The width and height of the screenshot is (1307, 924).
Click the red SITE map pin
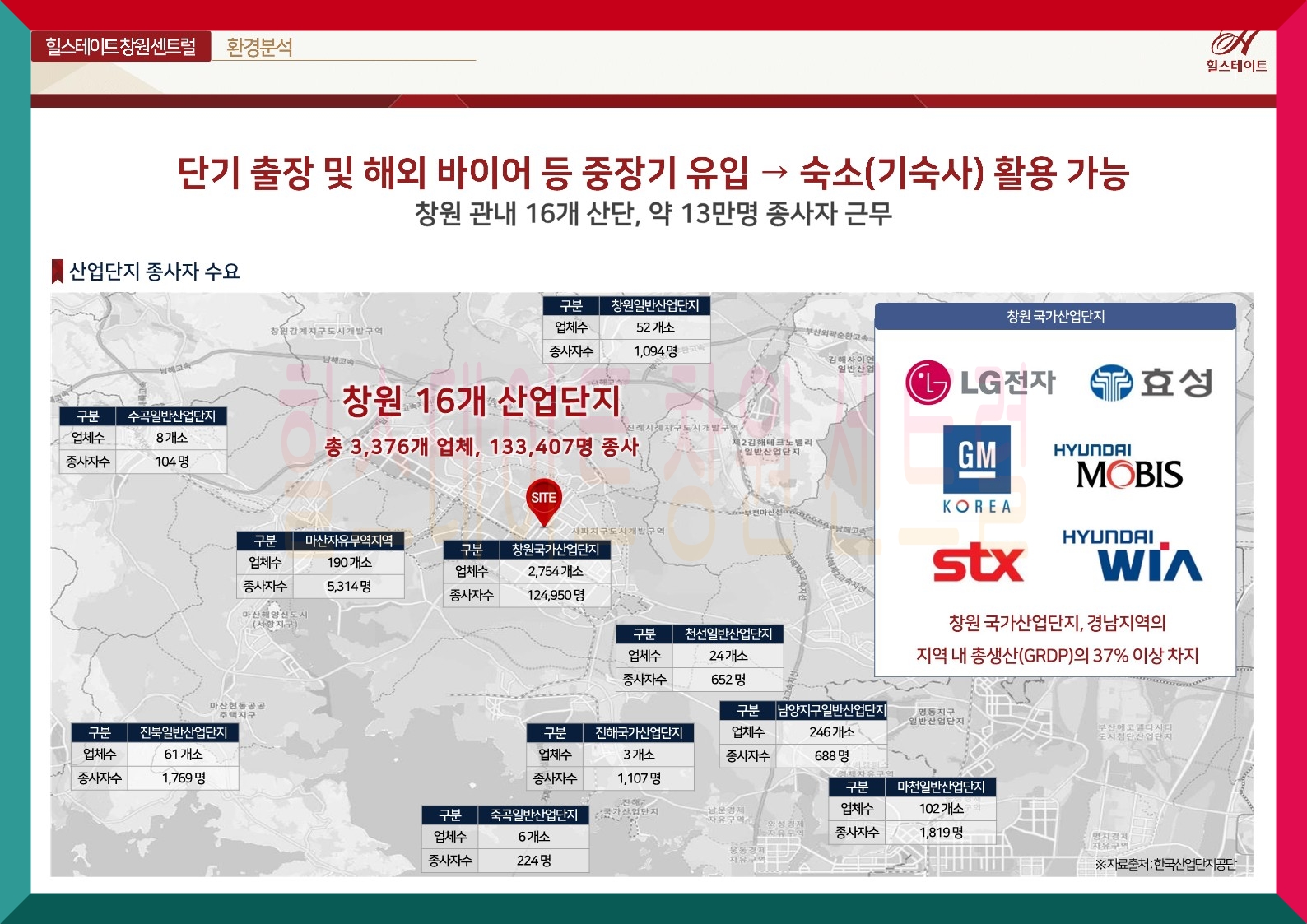[543, 503]
